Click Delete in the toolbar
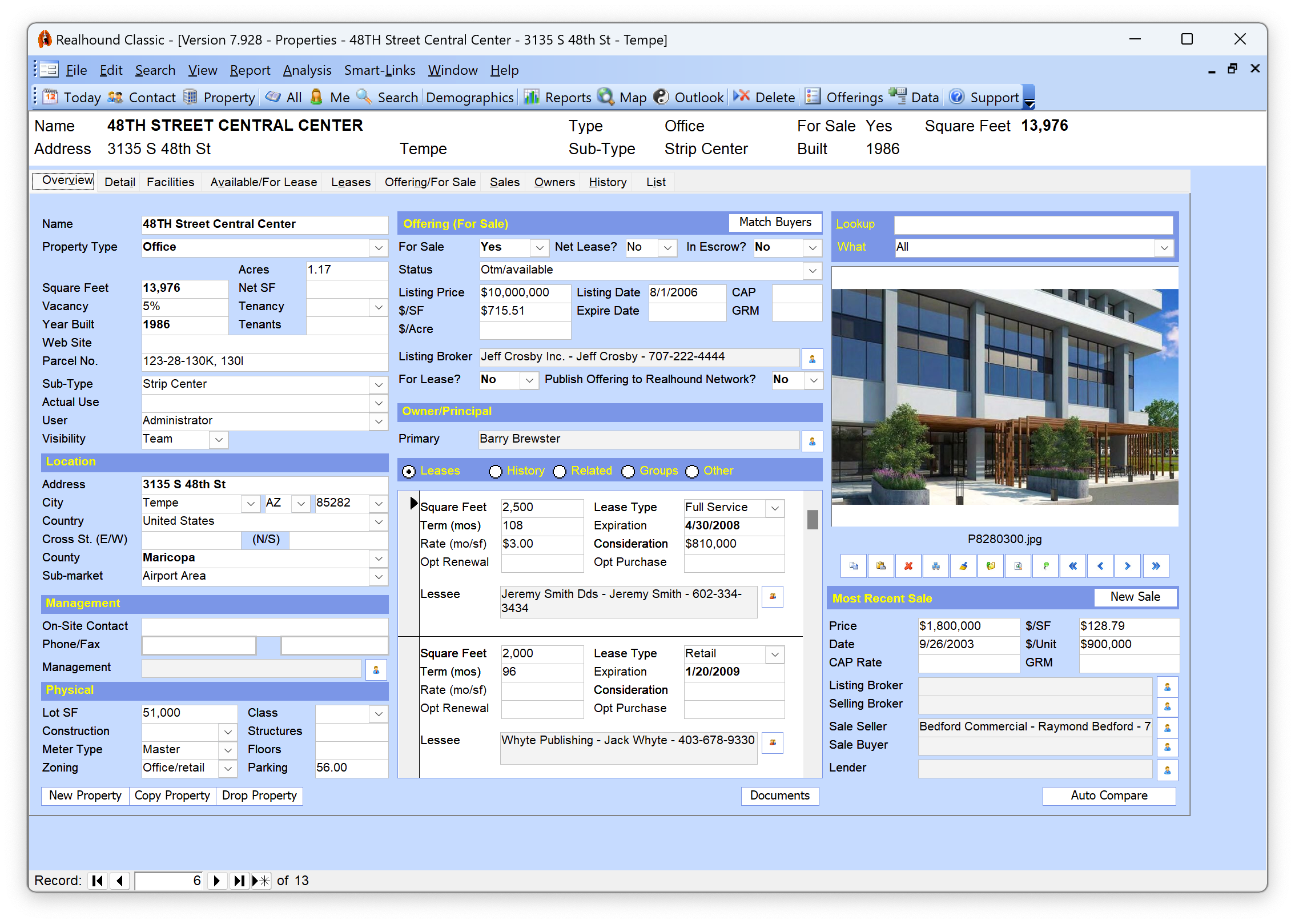The width and height of the screenshot is (1295, 924). (x=765, y=98)
